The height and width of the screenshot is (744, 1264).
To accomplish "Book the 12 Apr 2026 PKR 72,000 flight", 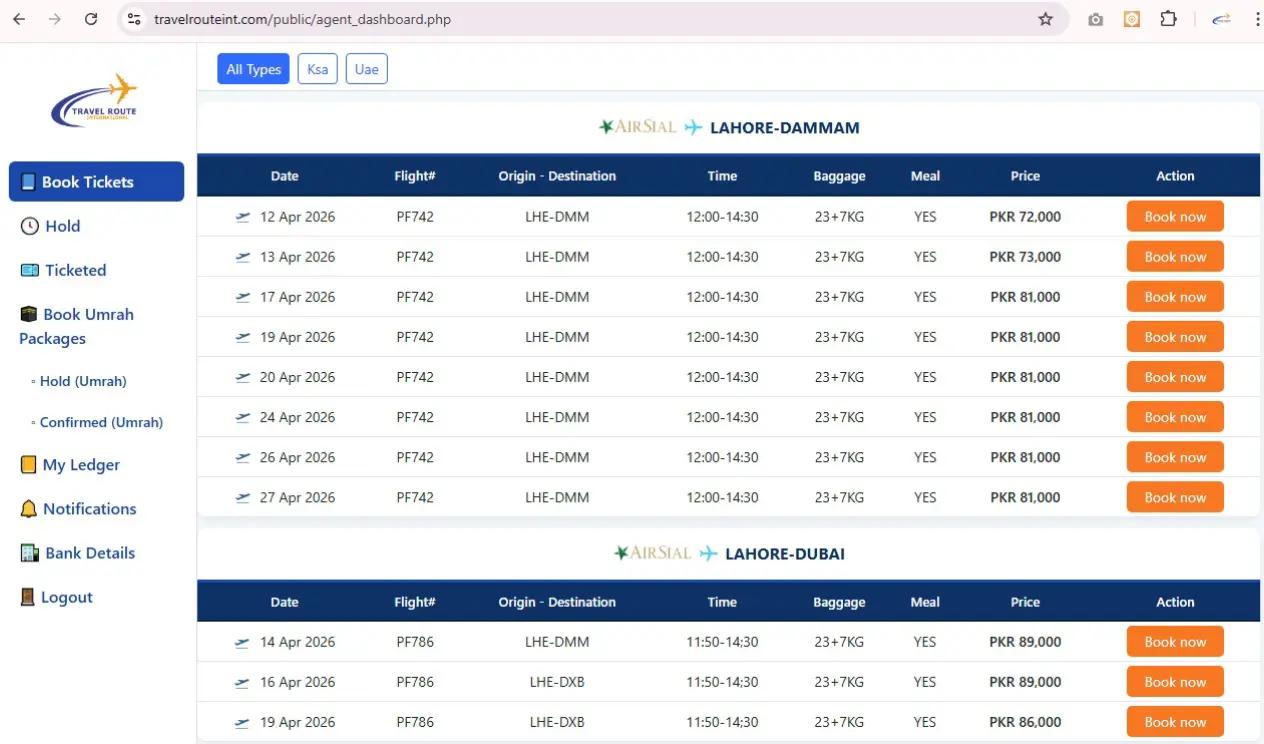I will tap(1175, 217).
